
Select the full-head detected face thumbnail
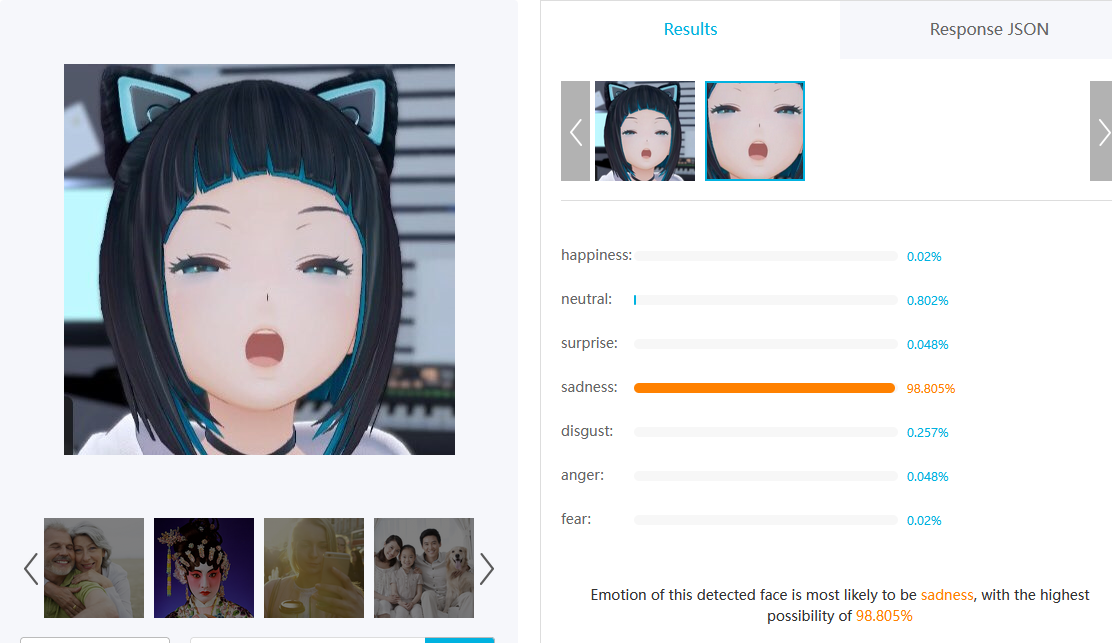tap(645, 131)
